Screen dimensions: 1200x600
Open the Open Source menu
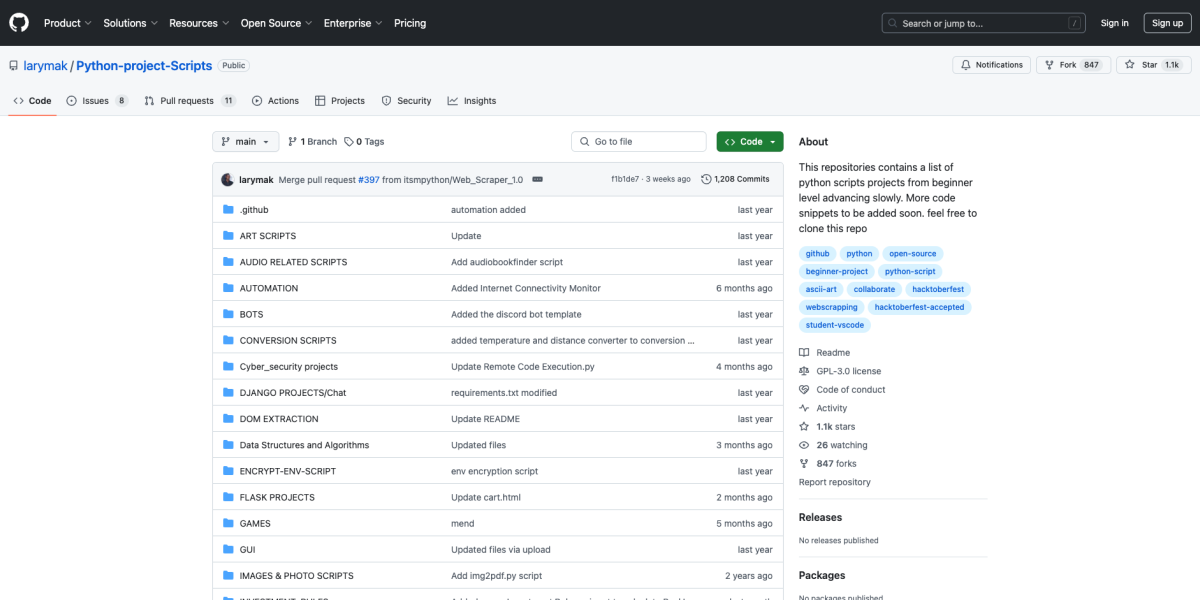(274, 23)
